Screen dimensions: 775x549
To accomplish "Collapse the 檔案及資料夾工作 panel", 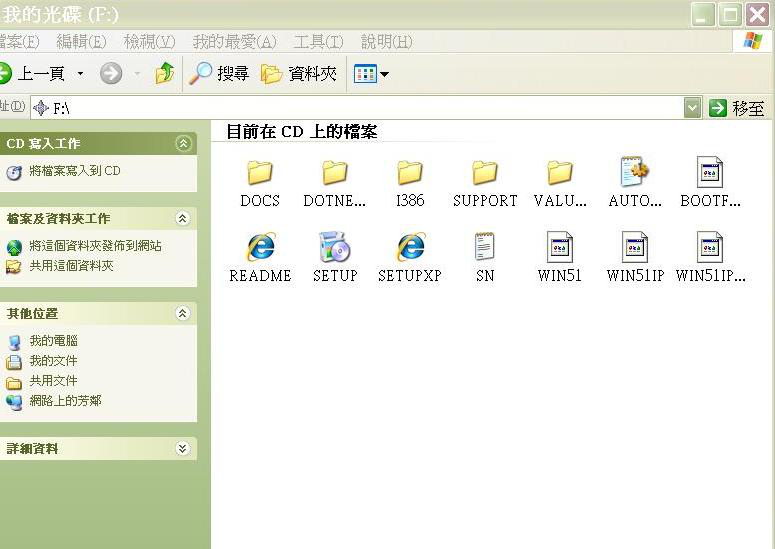I will pyautogui.click(x=182, y=219).
